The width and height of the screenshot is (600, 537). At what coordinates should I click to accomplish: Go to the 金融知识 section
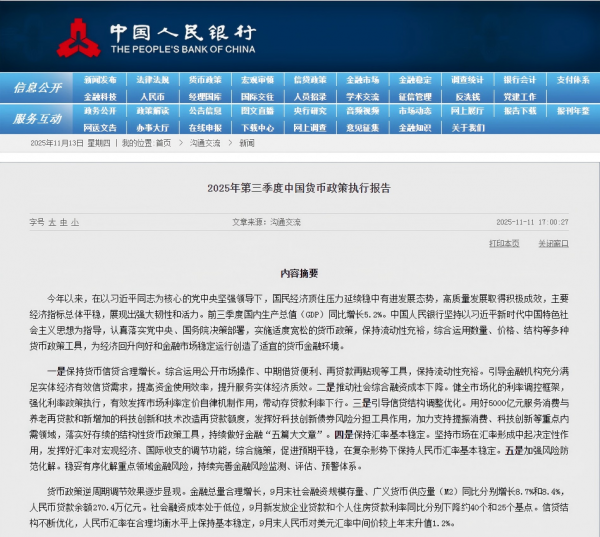[x=415, y=128]
